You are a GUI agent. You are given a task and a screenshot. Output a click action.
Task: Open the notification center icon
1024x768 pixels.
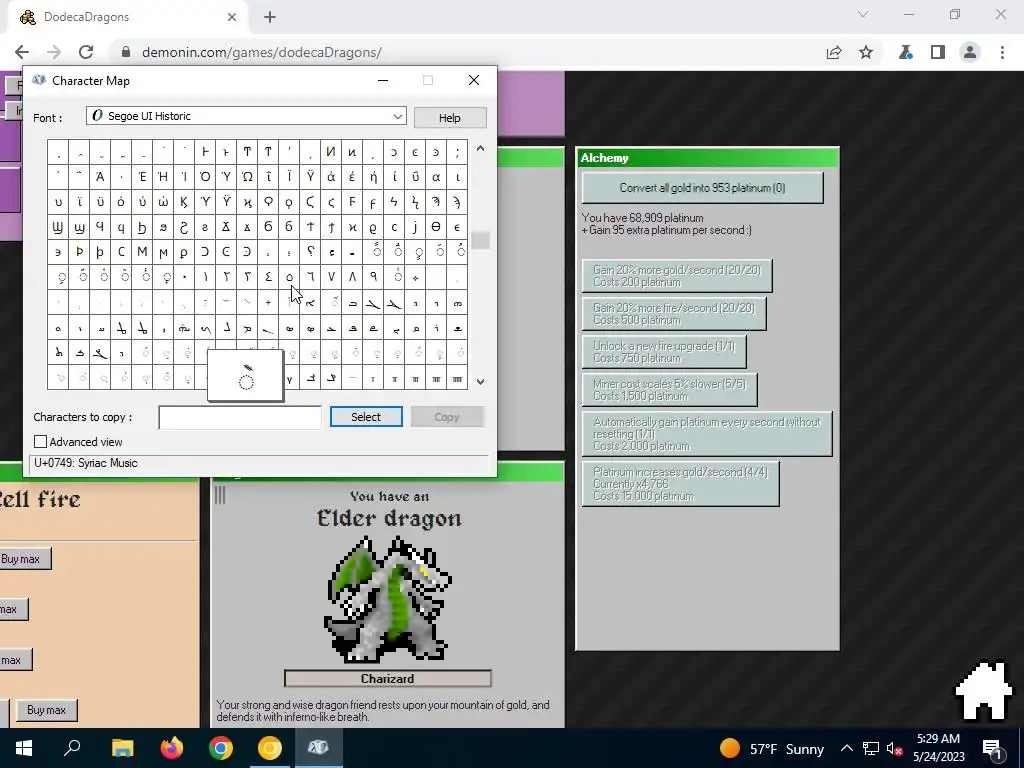(993, 748)
